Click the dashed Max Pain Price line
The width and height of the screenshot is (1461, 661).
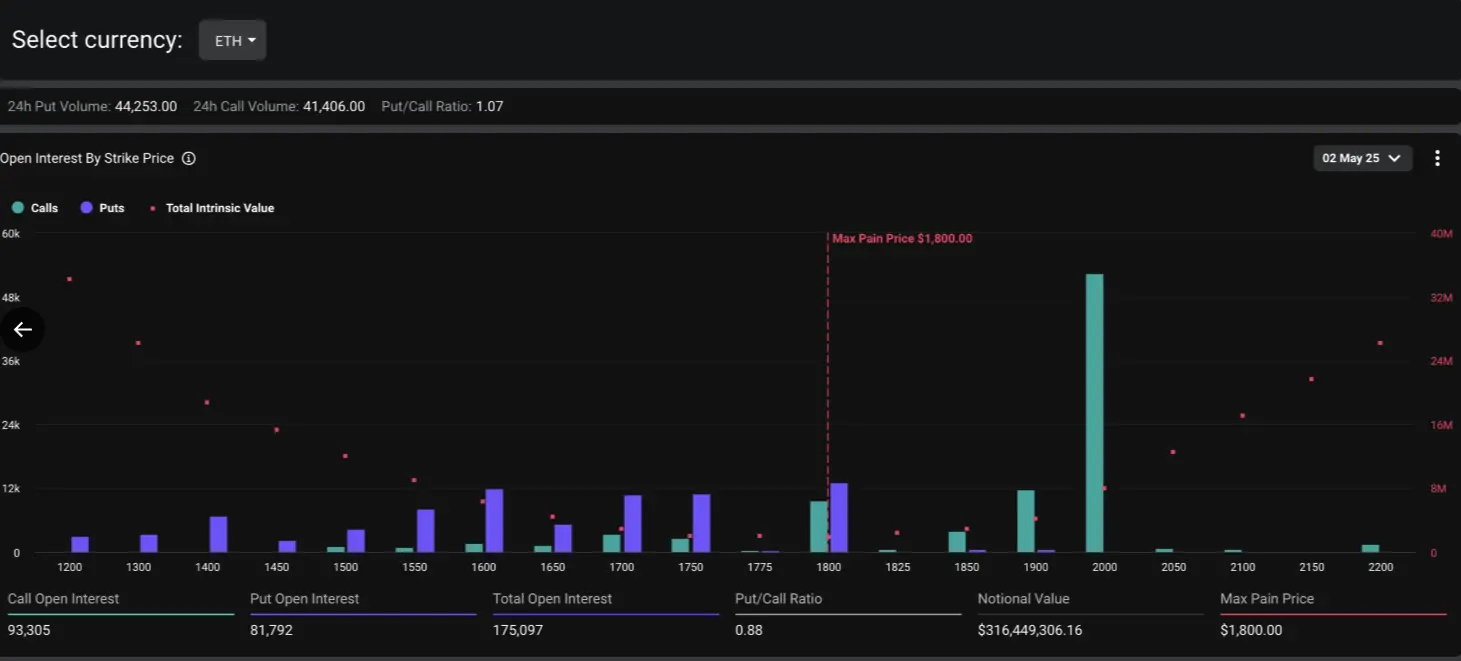(x=827, y=400)
